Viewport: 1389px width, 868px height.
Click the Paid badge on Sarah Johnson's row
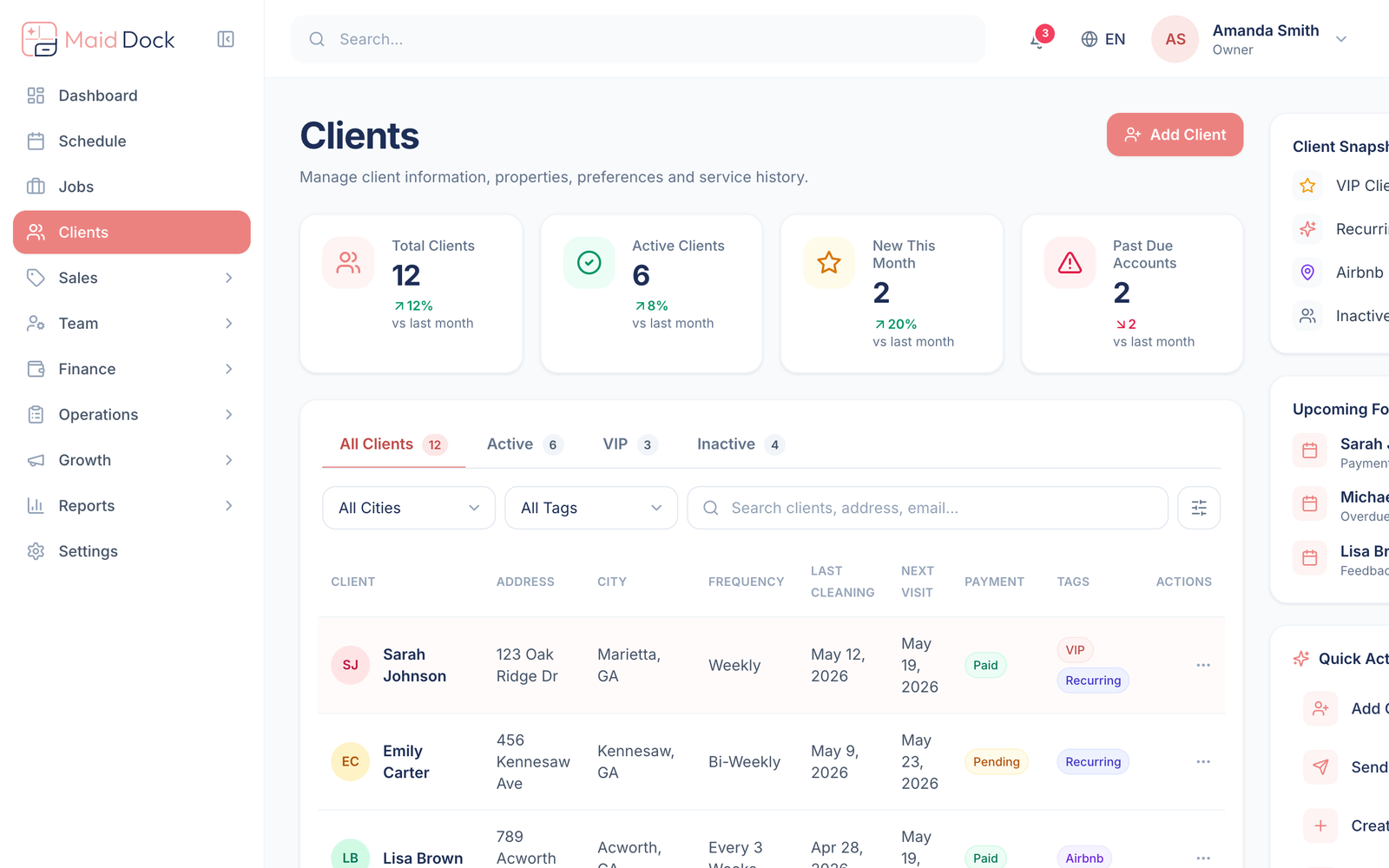985,665
